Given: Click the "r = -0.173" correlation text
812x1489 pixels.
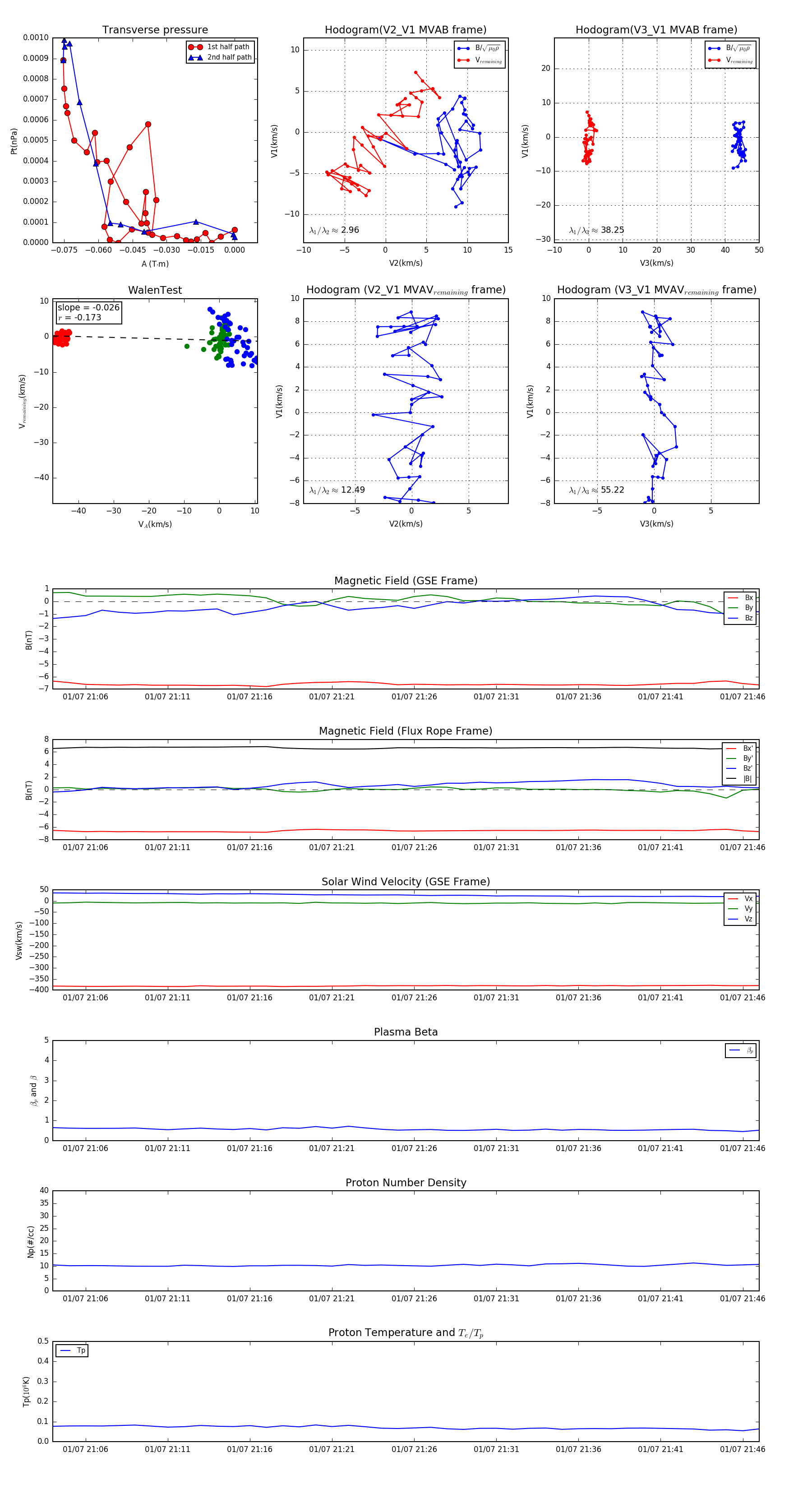Looking at the screenshot, I should pos(79,317).
